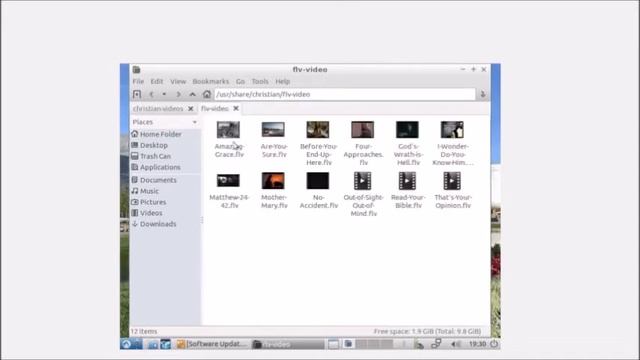This screenshot has width=640, height=360.
Task: Select Before-You-End-Up-Here.flv thumbnail
Action: [318, 130]
